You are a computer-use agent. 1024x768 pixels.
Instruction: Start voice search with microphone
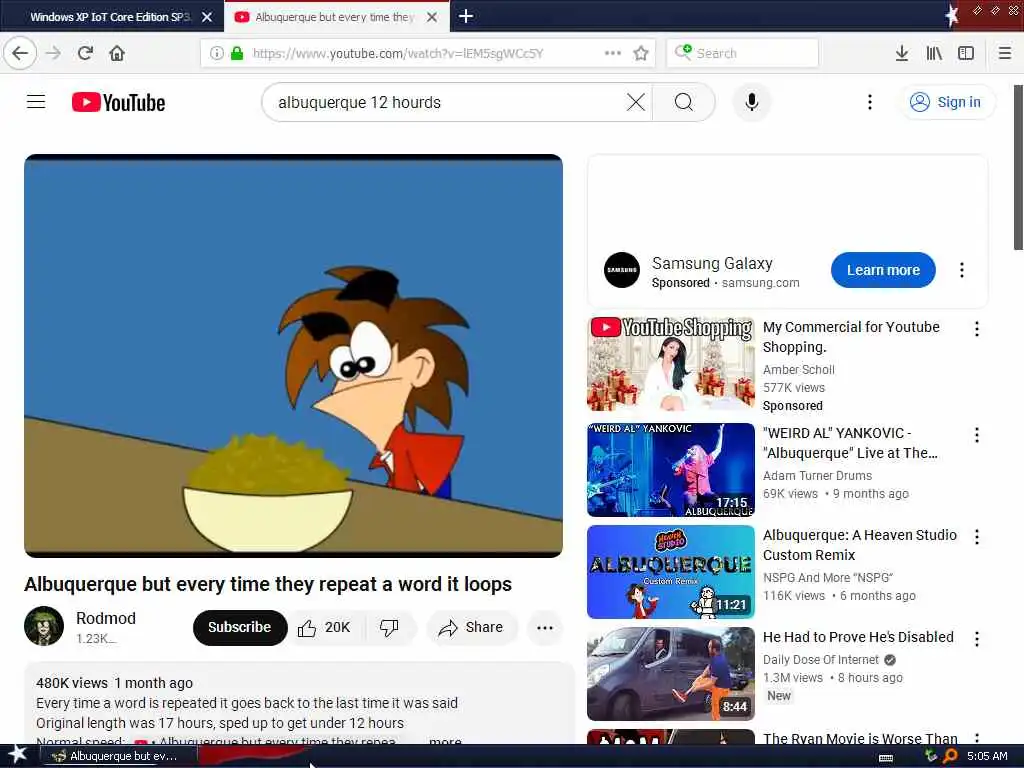pyautogui.click(x=752, y=102)
